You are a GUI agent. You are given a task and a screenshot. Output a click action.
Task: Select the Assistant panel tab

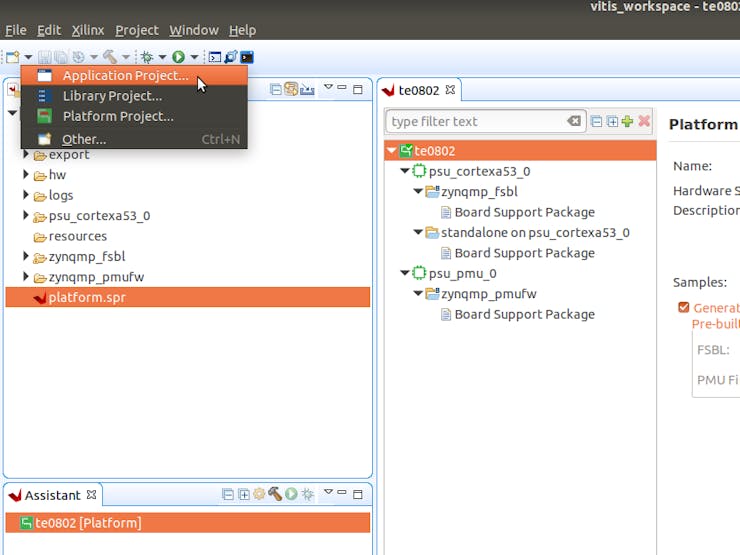53,495
